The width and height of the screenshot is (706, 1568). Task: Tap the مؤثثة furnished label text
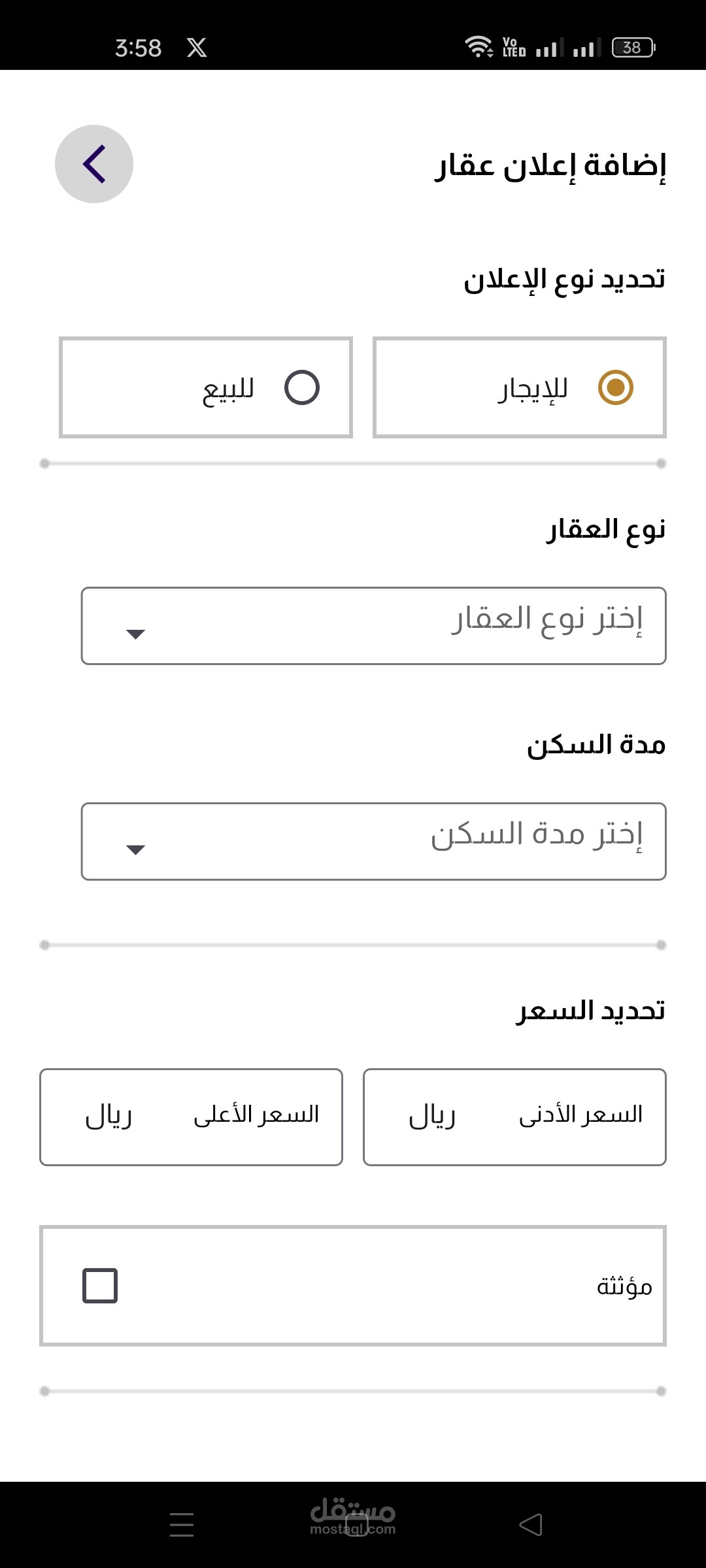coord(624,1286)
